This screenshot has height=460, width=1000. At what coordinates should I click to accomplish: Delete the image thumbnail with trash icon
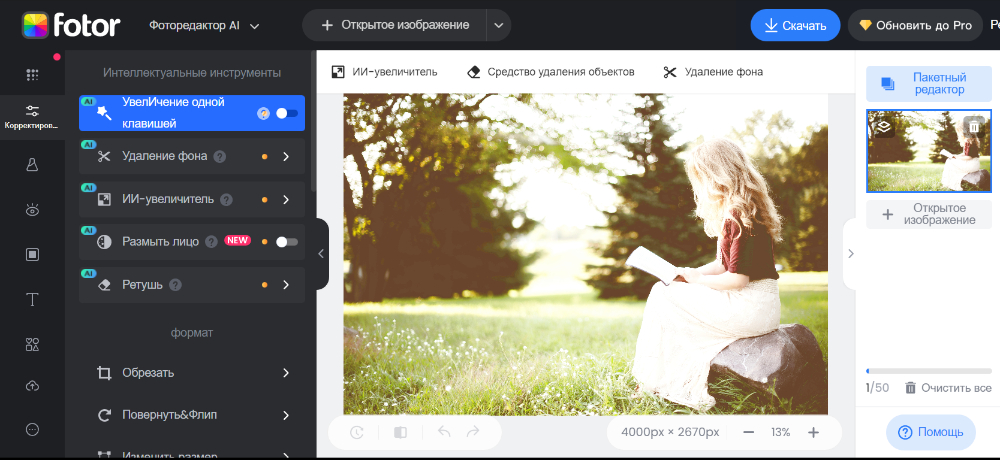click(974, 126)
